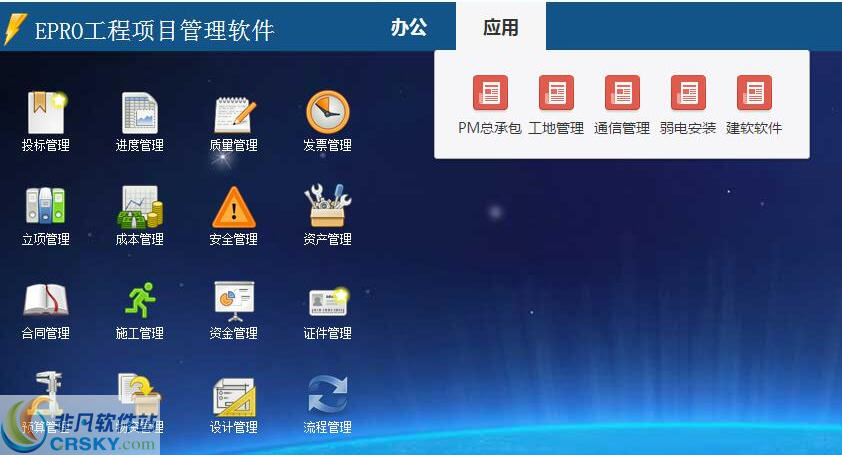842x455 pixels.
Task: Open 证件管理 ID card icon
Action: click(329, 302)
